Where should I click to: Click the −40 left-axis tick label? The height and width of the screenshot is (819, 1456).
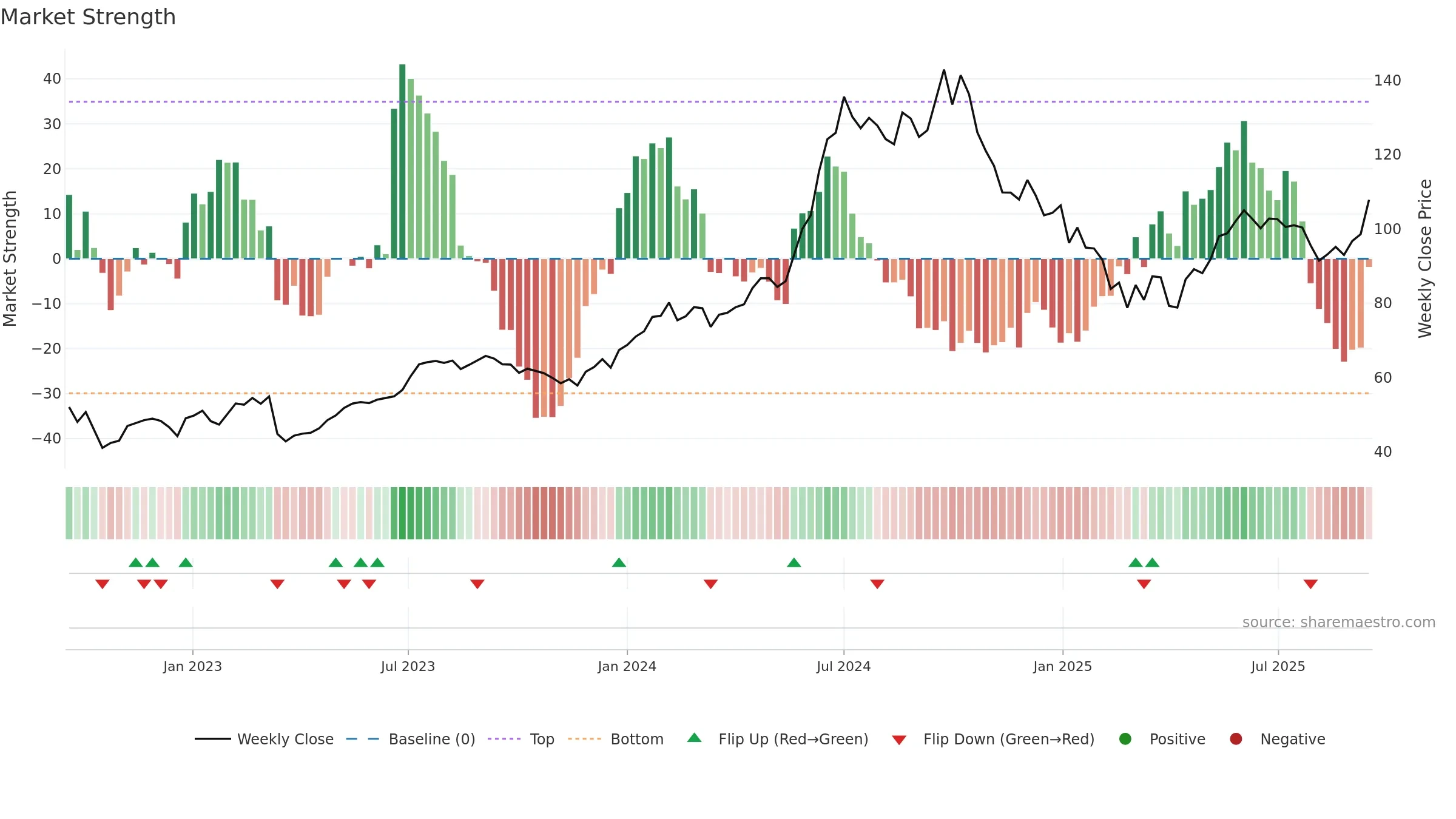click(47, 438)
